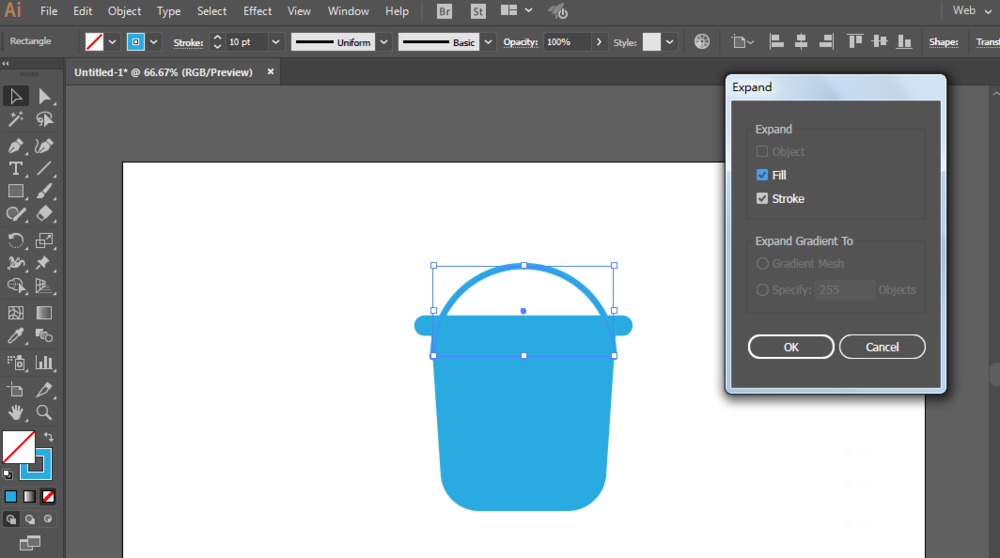The height and width of the screenshot is (558, 1000).
Task: Click OK in the Expand dialog
Action: (x=790, y=347)
